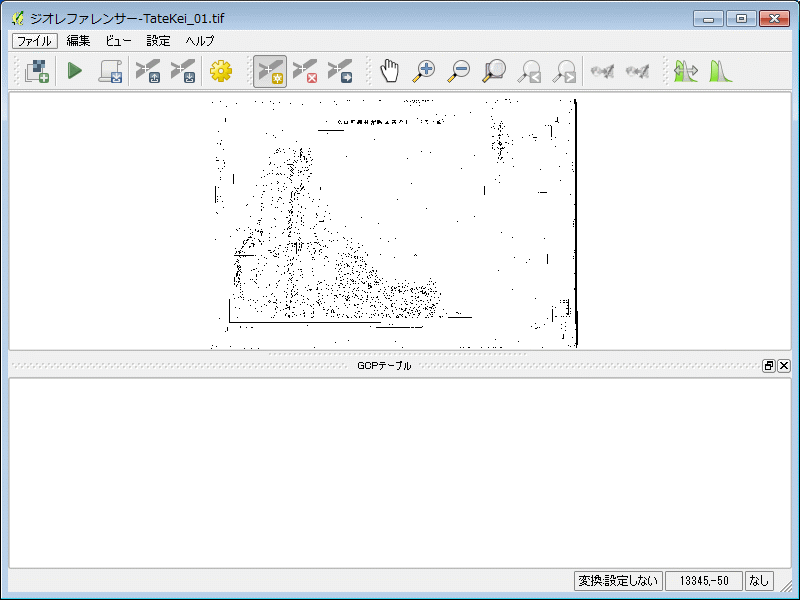
Task: Open the ファイル menu
Action: pos(33,41)
